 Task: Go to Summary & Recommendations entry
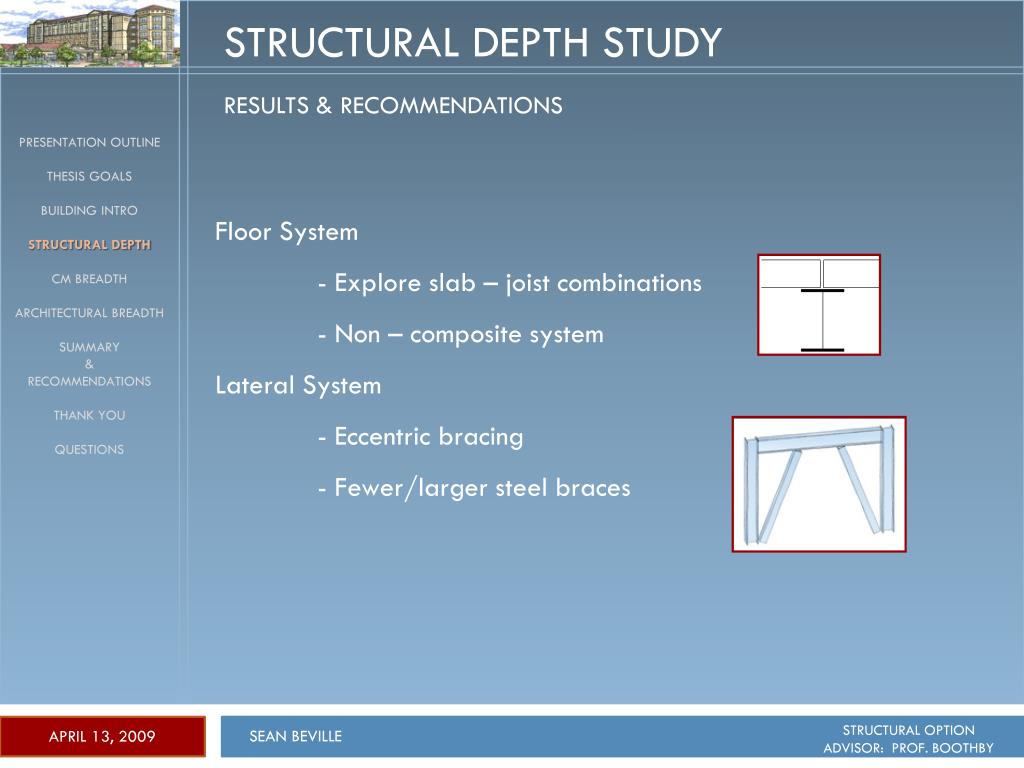(89, 364)
